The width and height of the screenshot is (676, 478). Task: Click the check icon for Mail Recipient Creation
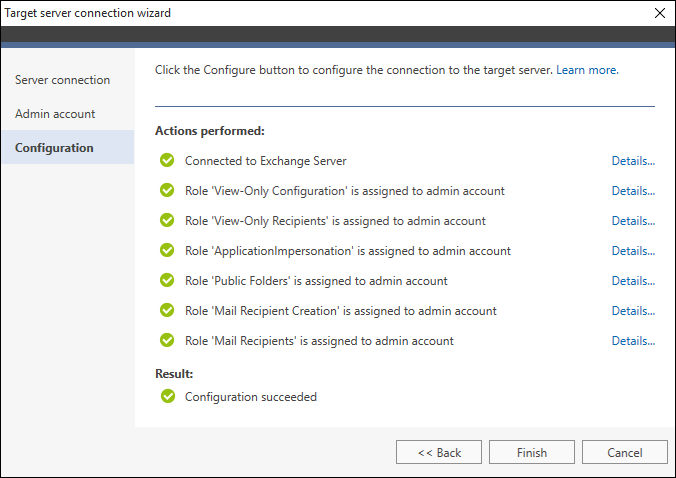coord(167,310)
